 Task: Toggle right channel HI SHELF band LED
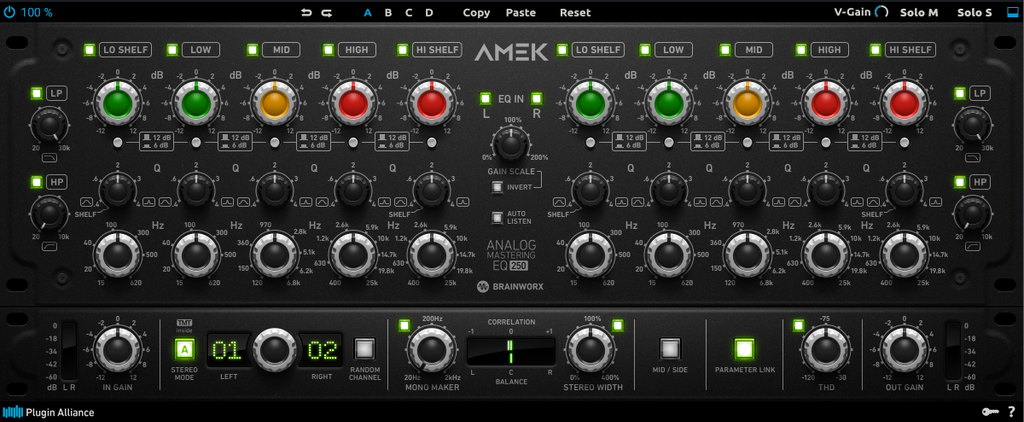(876, 50)
